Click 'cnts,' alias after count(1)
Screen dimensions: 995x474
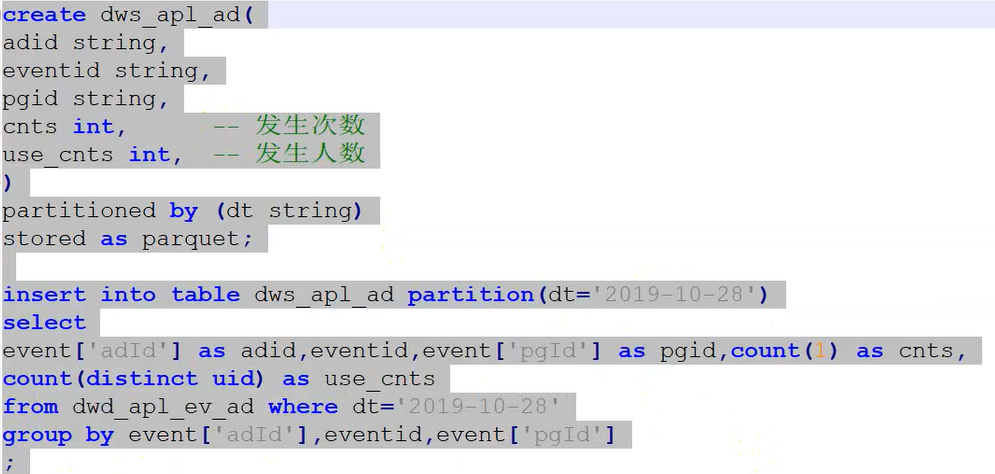[x=932, y=351]
